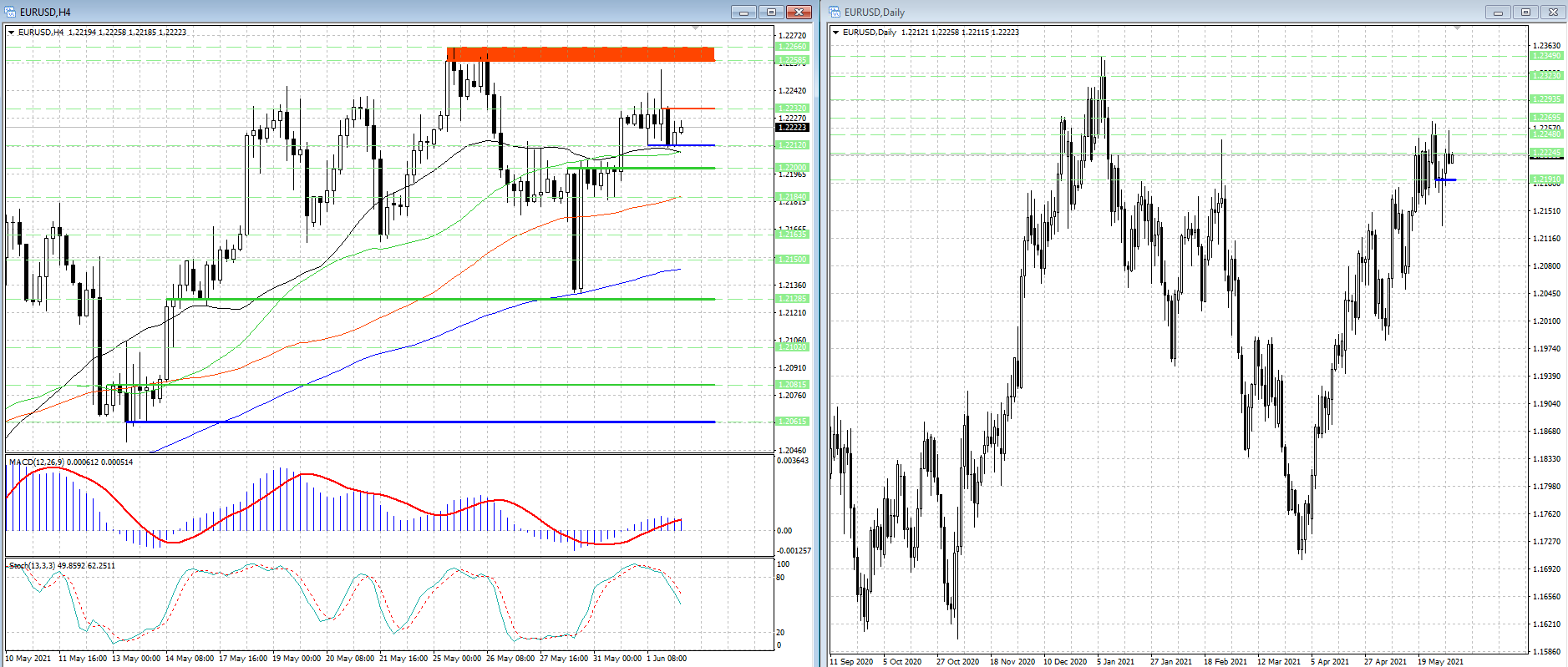Click the 1.22720 price scale value
The height and width of the screenshot is (667, 1568).
pos(792,36)
